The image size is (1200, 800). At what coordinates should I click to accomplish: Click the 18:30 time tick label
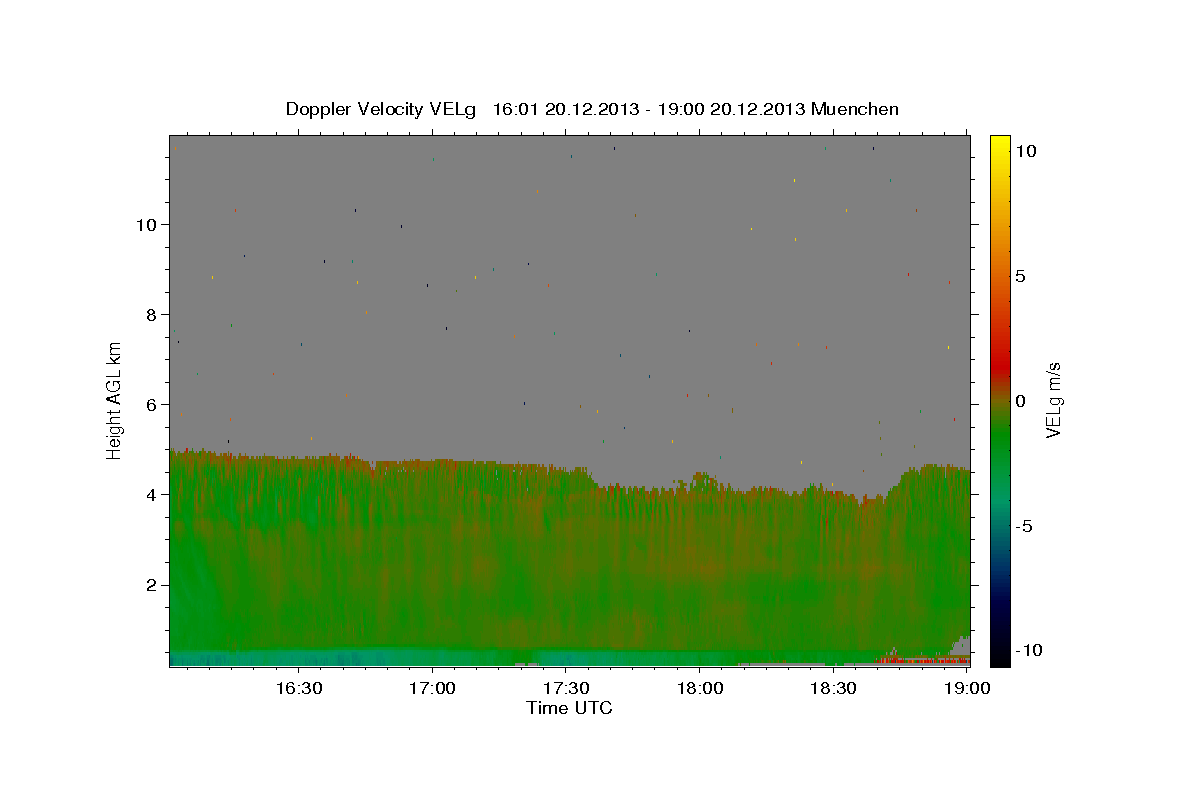pos(832,688)
